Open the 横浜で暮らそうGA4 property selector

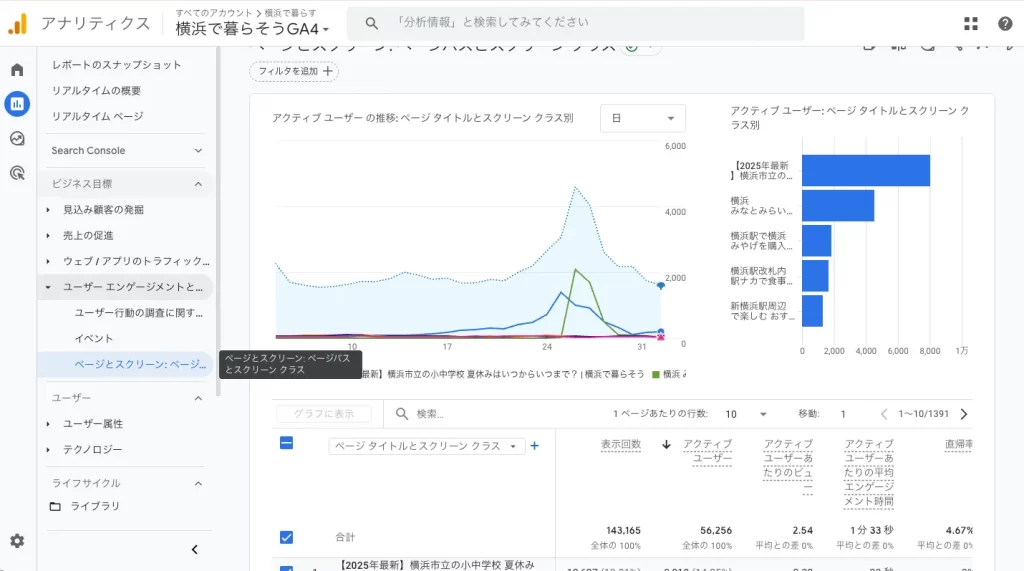point(252,29)
